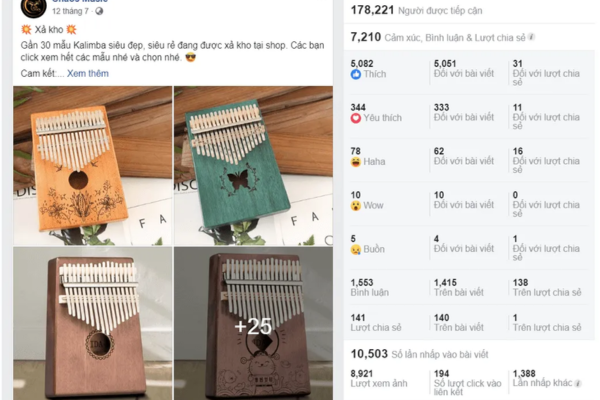Click the public globe privacy icon
Viewport: 600px width, 400px height.
[99, 11]
